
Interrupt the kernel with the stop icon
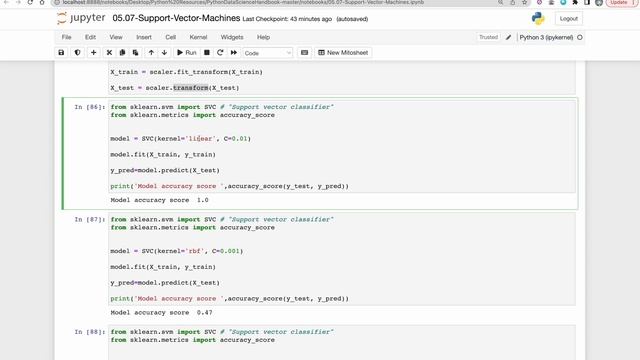[207, 53]
